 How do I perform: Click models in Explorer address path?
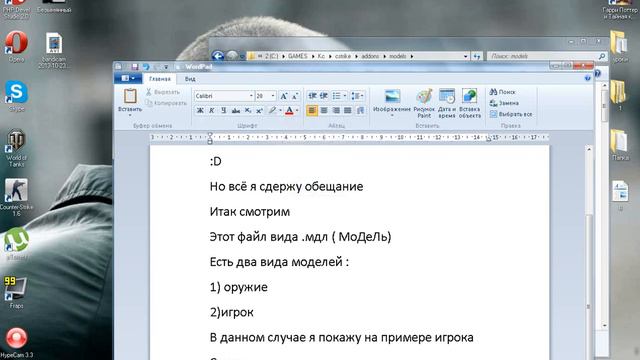(397, 56)
